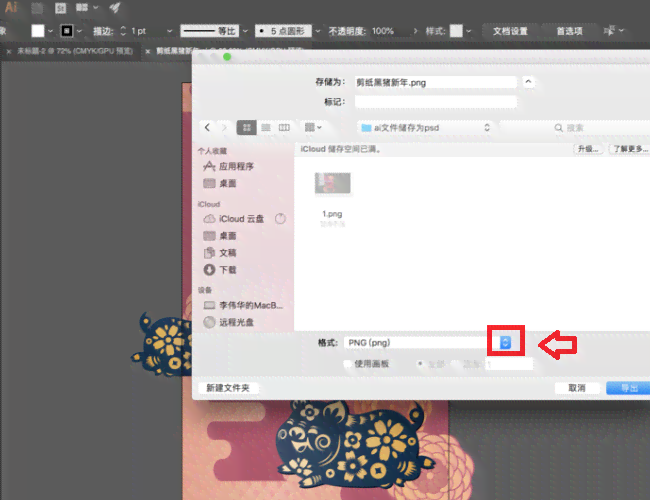Open Adobe Stock via the St icon

[x=61, y=8]
